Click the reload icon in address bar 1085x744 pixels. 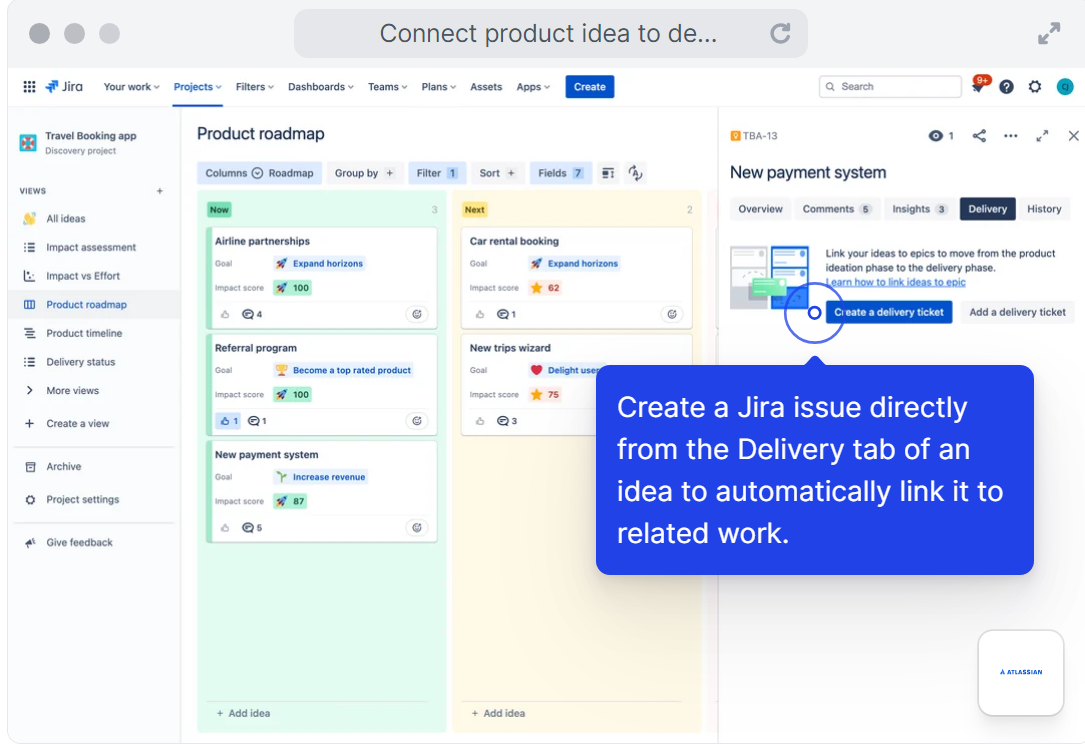coord(780,33)
